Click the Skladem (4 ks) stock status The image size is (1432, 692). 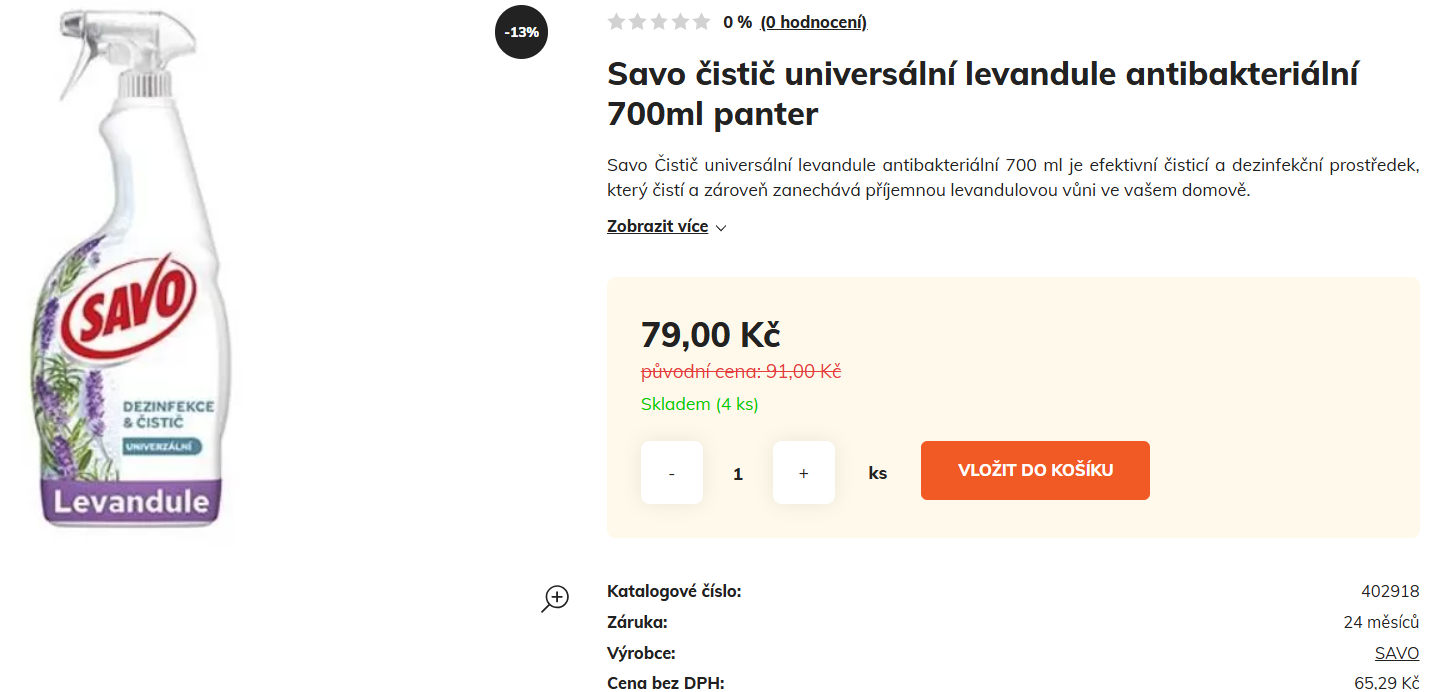pos(699,404)
